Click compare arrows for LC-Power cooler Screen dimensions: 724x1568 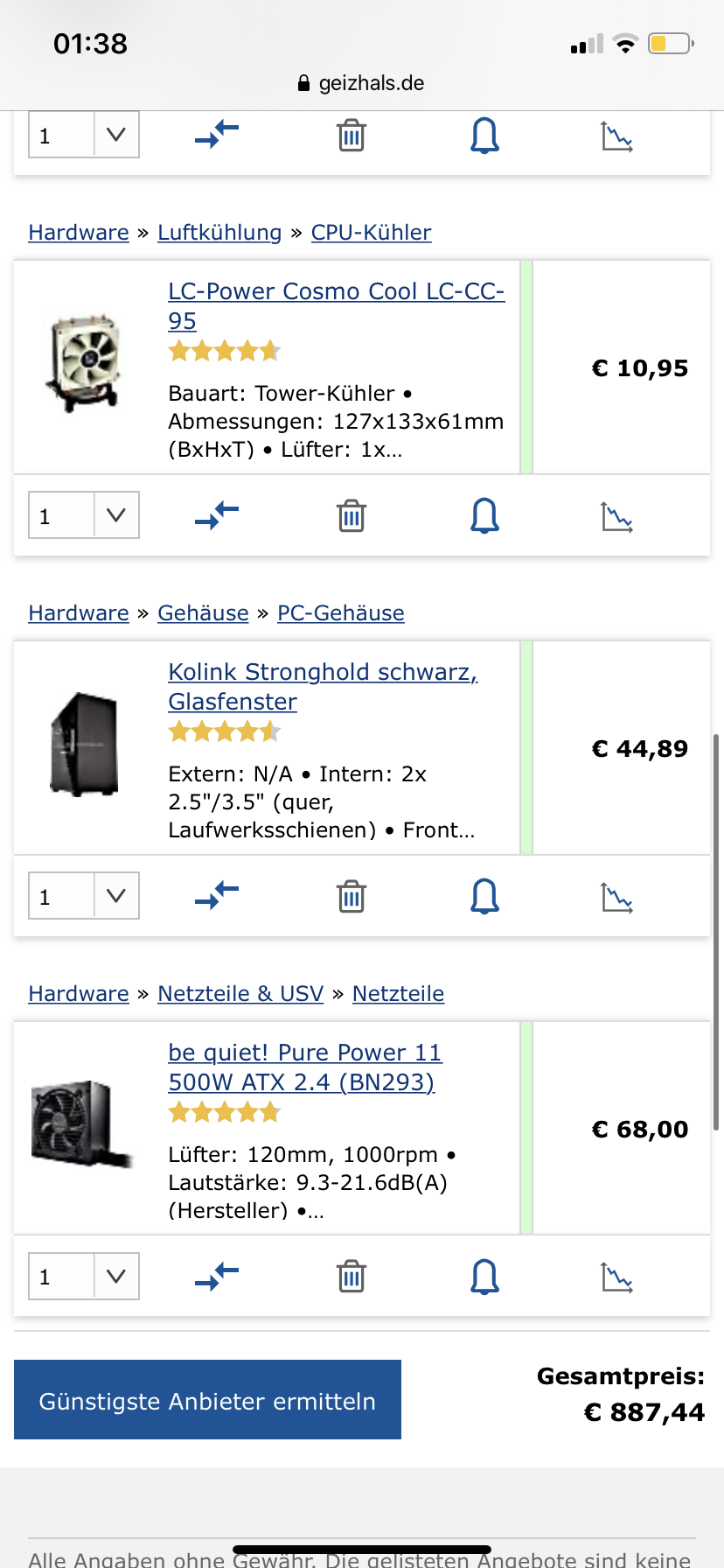(217, 516)
